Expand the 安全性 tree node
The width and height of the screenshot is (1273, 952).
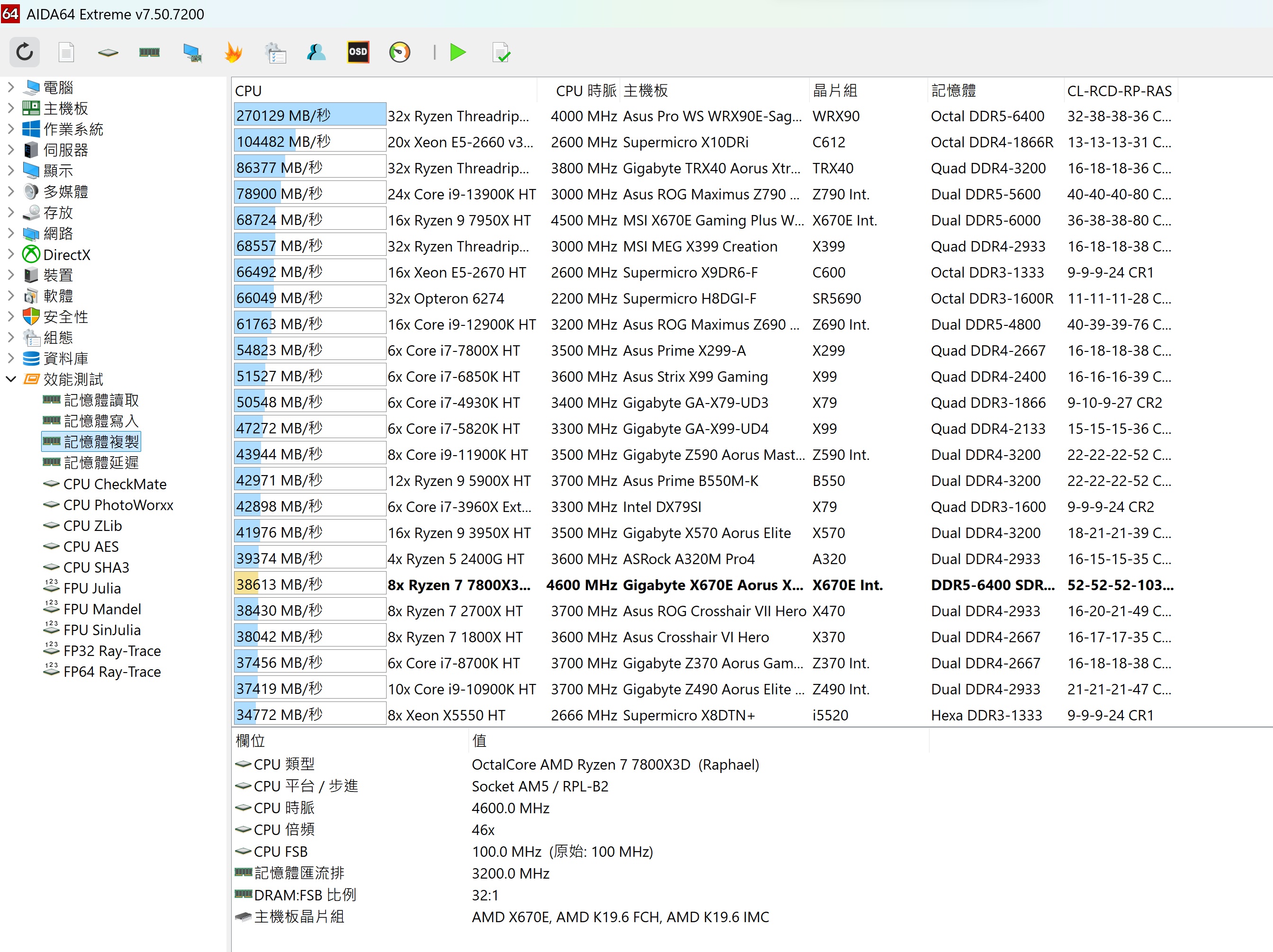(10, 316)
